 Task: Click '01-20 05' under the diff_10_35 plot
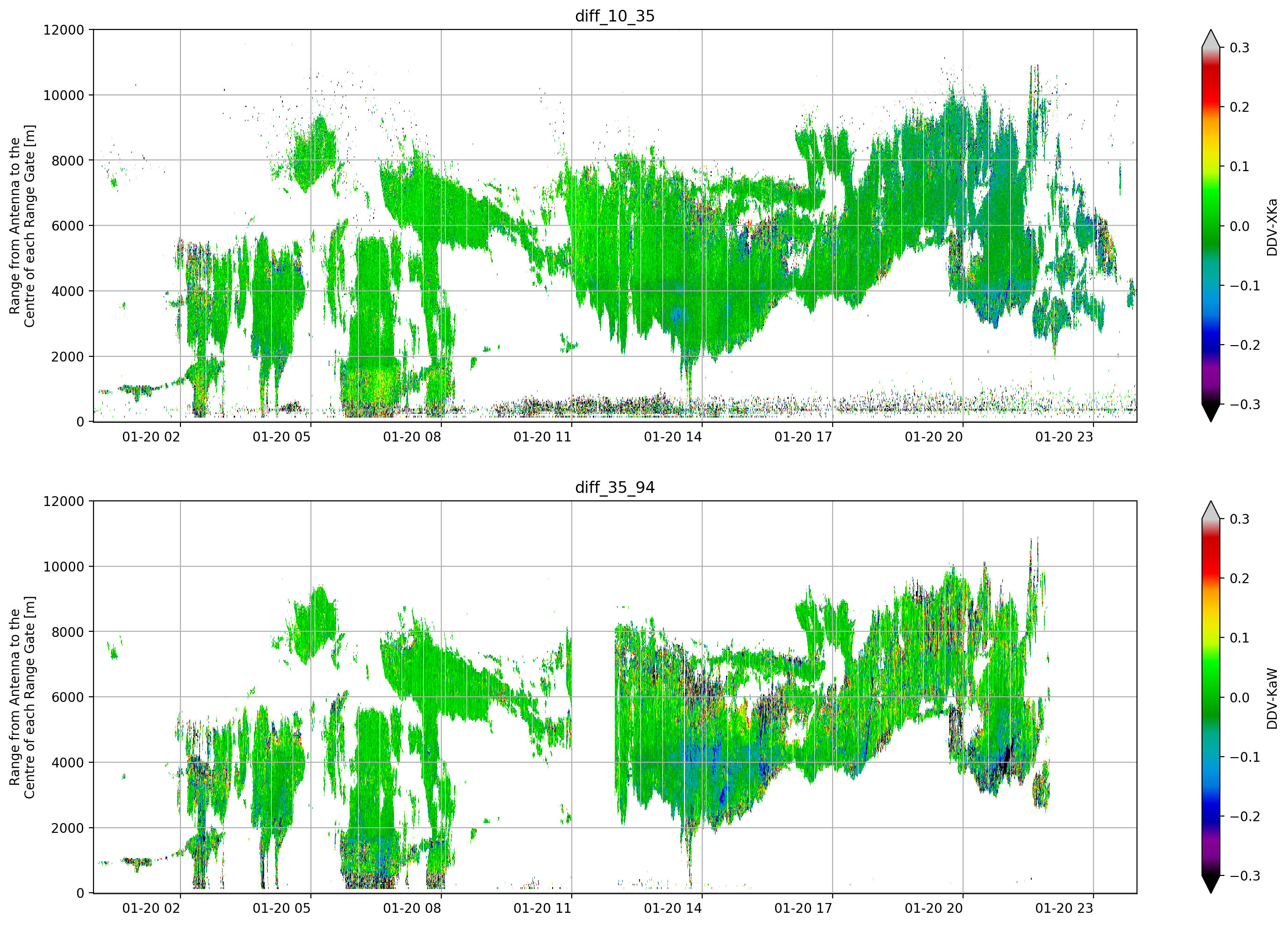click(x=282, y=437)
